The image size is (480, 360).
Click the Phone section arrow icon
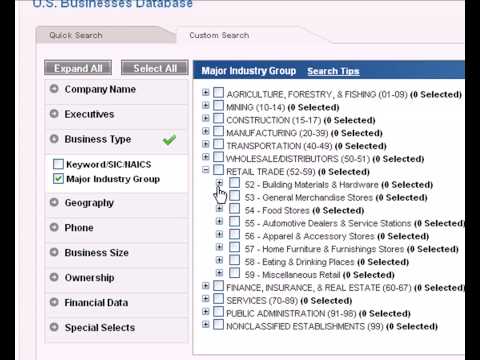[x=54, y=227]
